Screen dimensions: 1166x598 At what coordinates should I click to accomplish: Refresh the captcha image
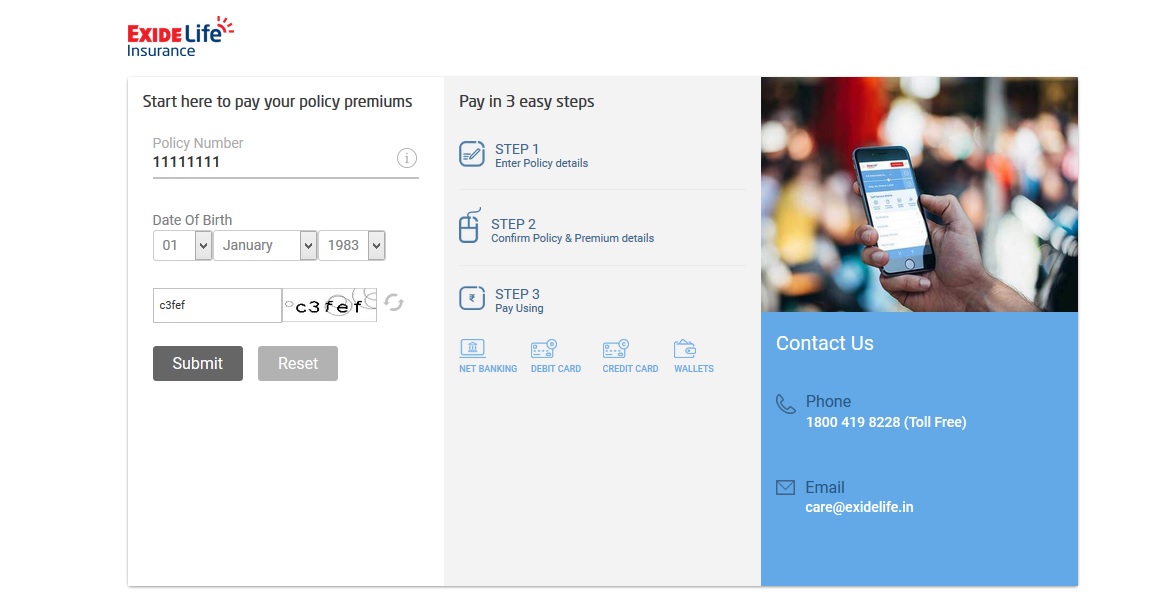394,303
